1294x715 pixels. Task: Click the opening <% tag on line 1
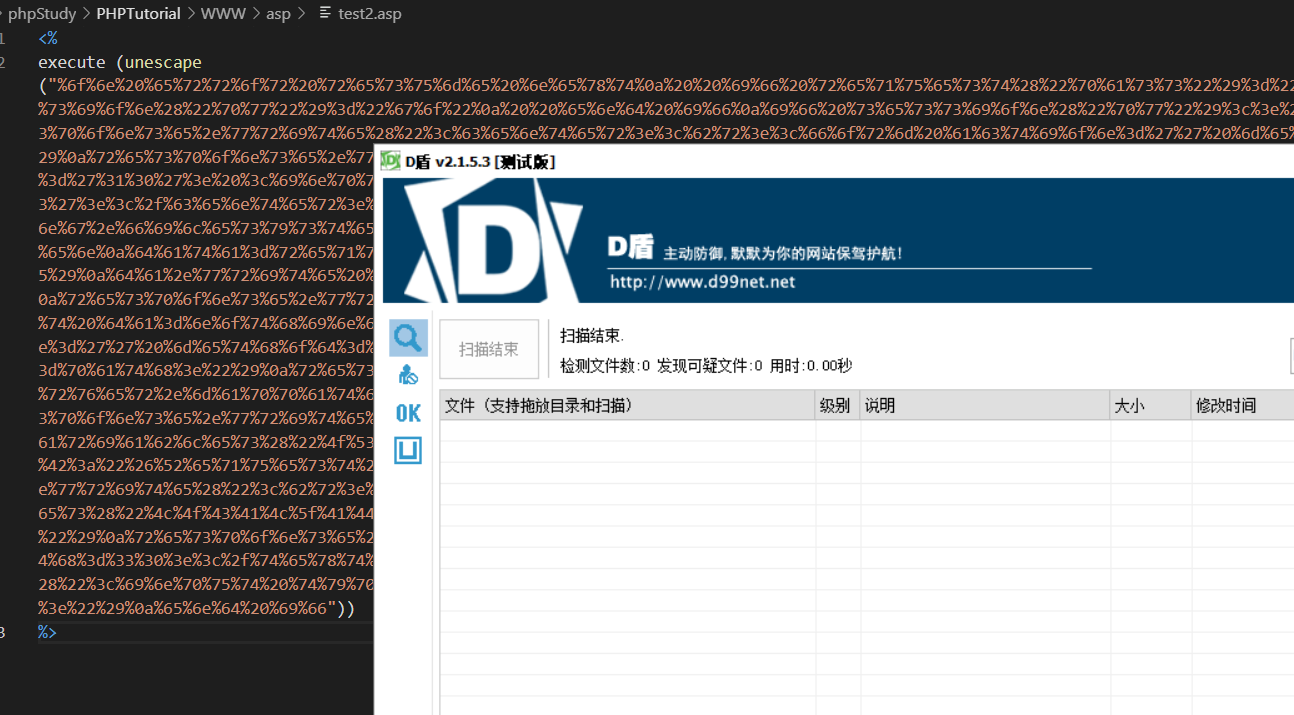tap(48, 38)
